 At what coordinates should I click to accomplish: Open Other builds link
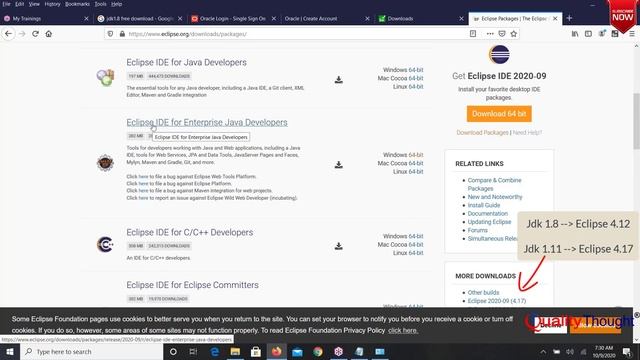point(483,293)
